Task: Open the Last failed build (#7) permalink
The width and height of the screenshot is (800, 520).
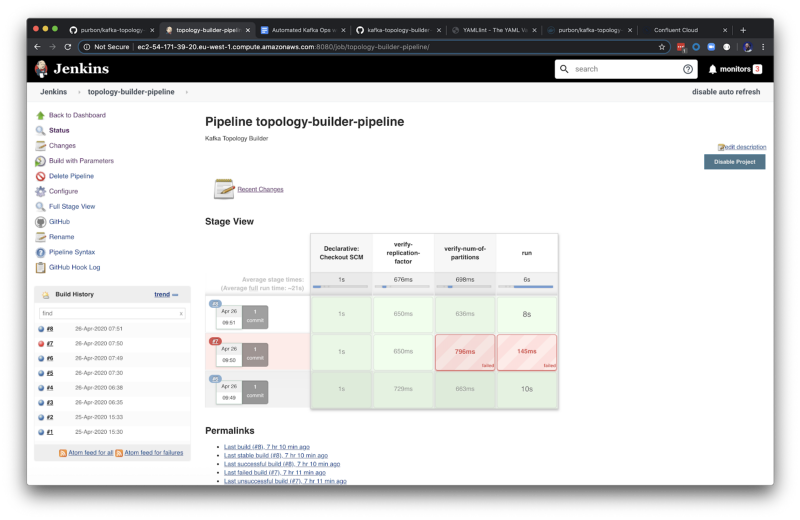Action: 274,473
